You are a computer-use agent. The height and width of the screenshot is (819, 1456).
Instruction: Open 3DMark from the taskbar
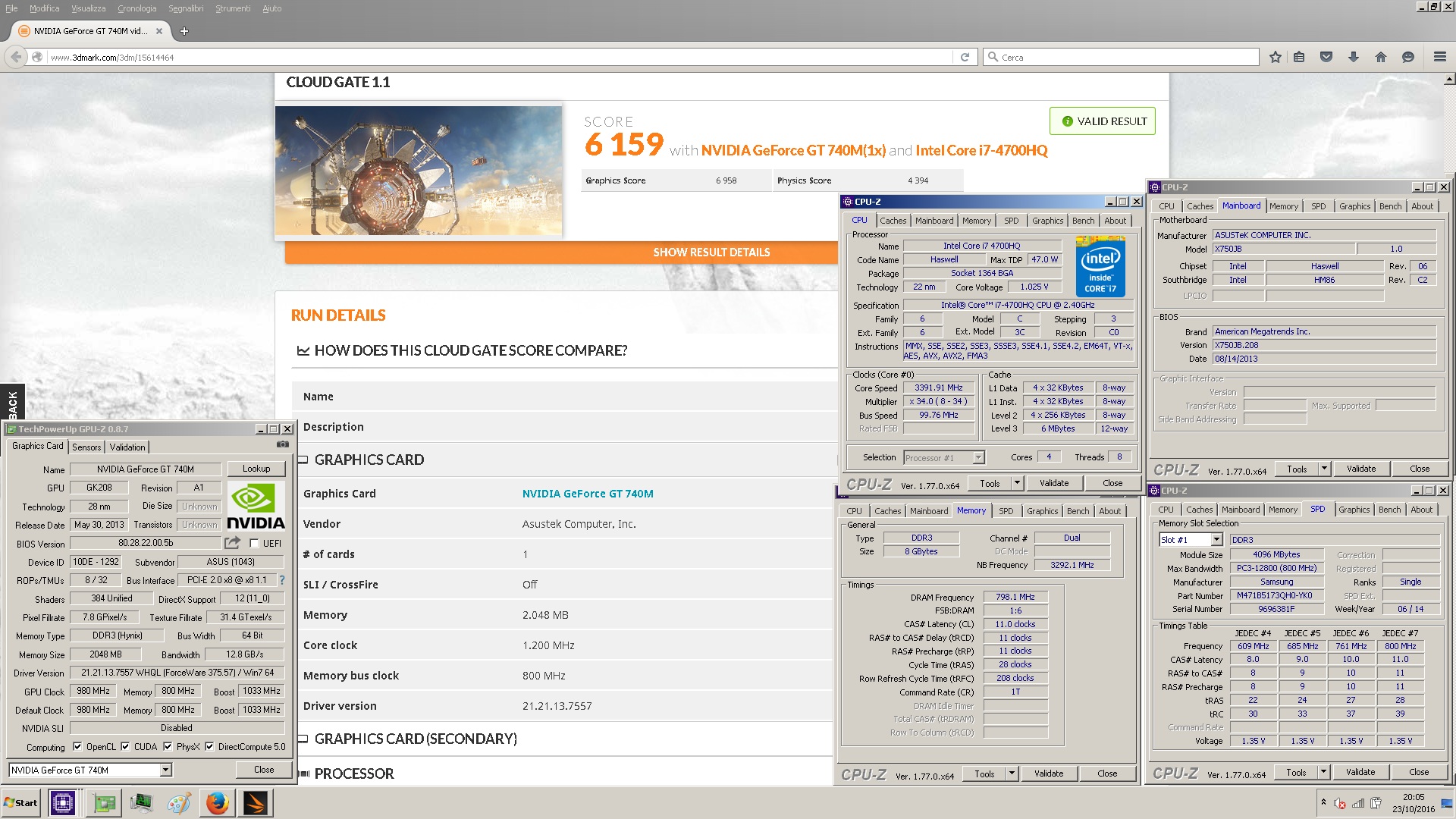click(256, 803)
